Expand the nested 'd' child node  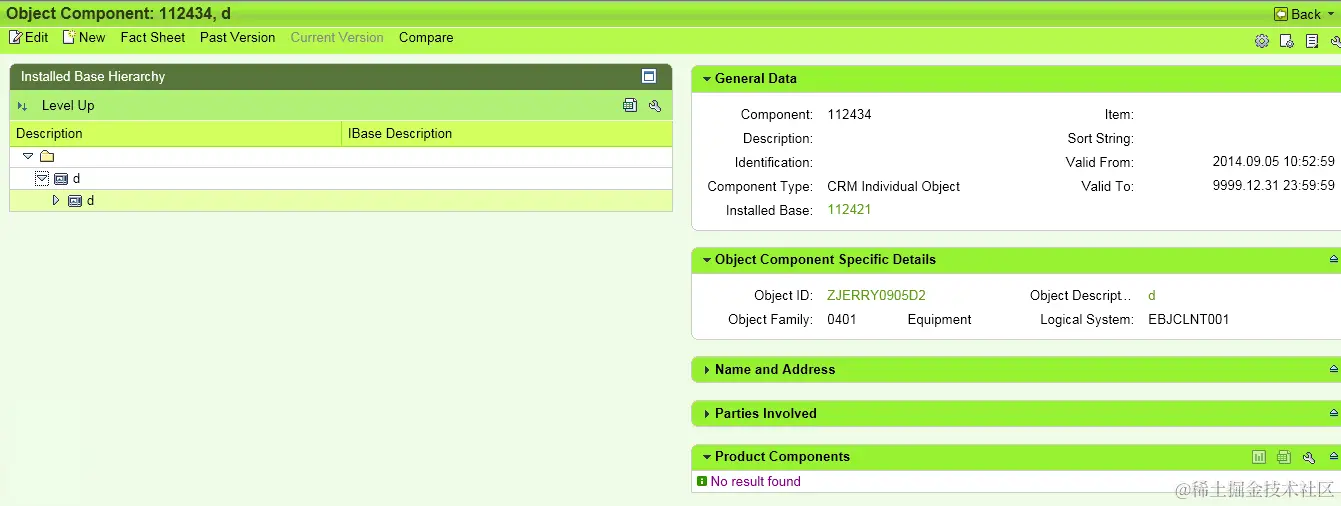[x=56, y=200]
